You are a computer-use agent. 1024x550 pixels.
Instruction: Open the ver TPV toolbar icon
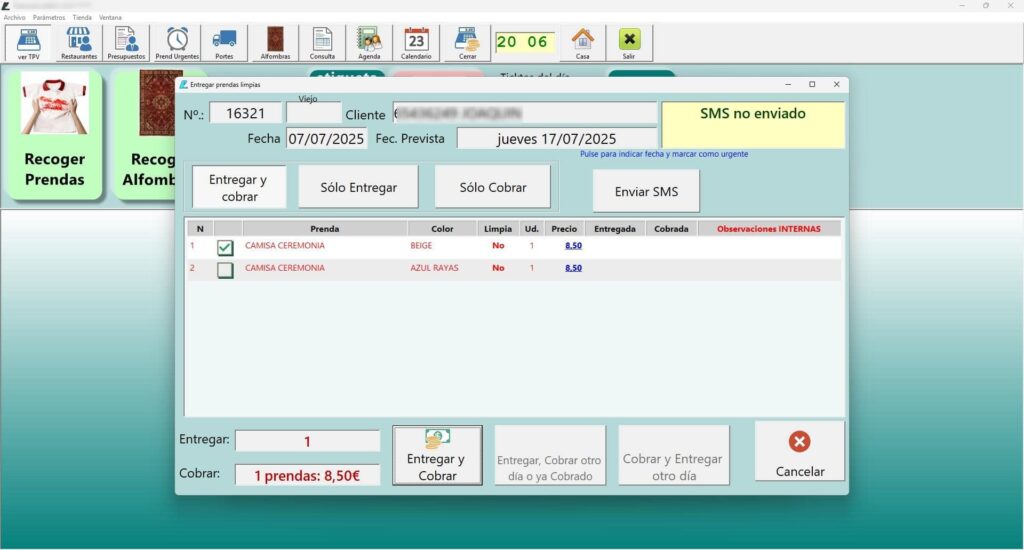point(28,43)
